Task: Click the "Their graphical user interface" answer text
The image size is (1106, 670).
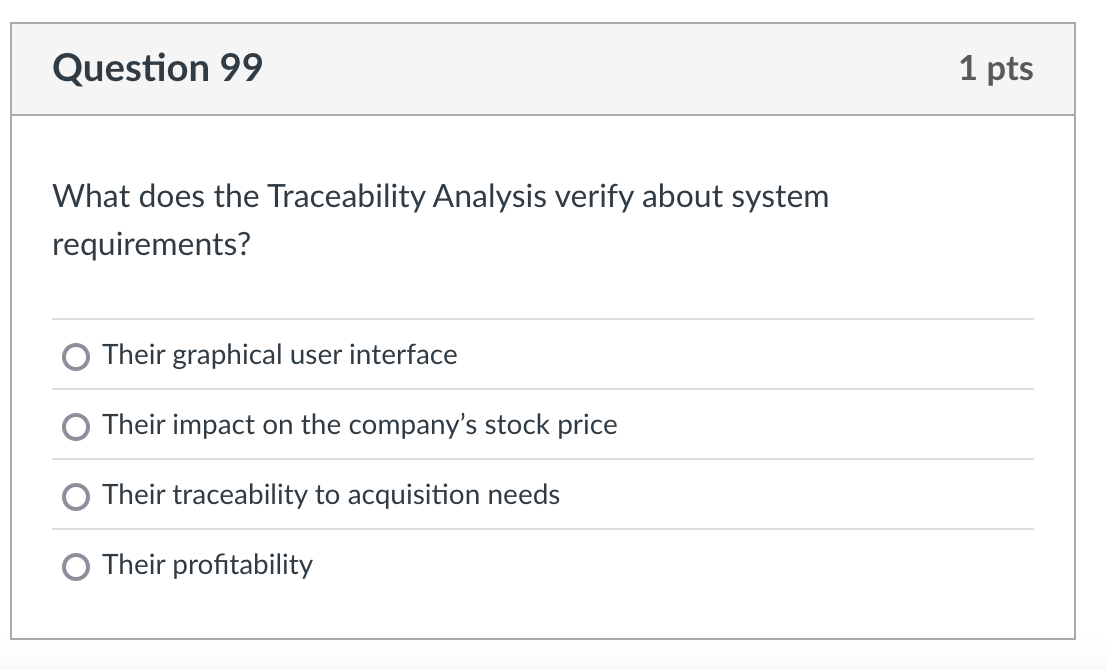Action: (280, 355)
